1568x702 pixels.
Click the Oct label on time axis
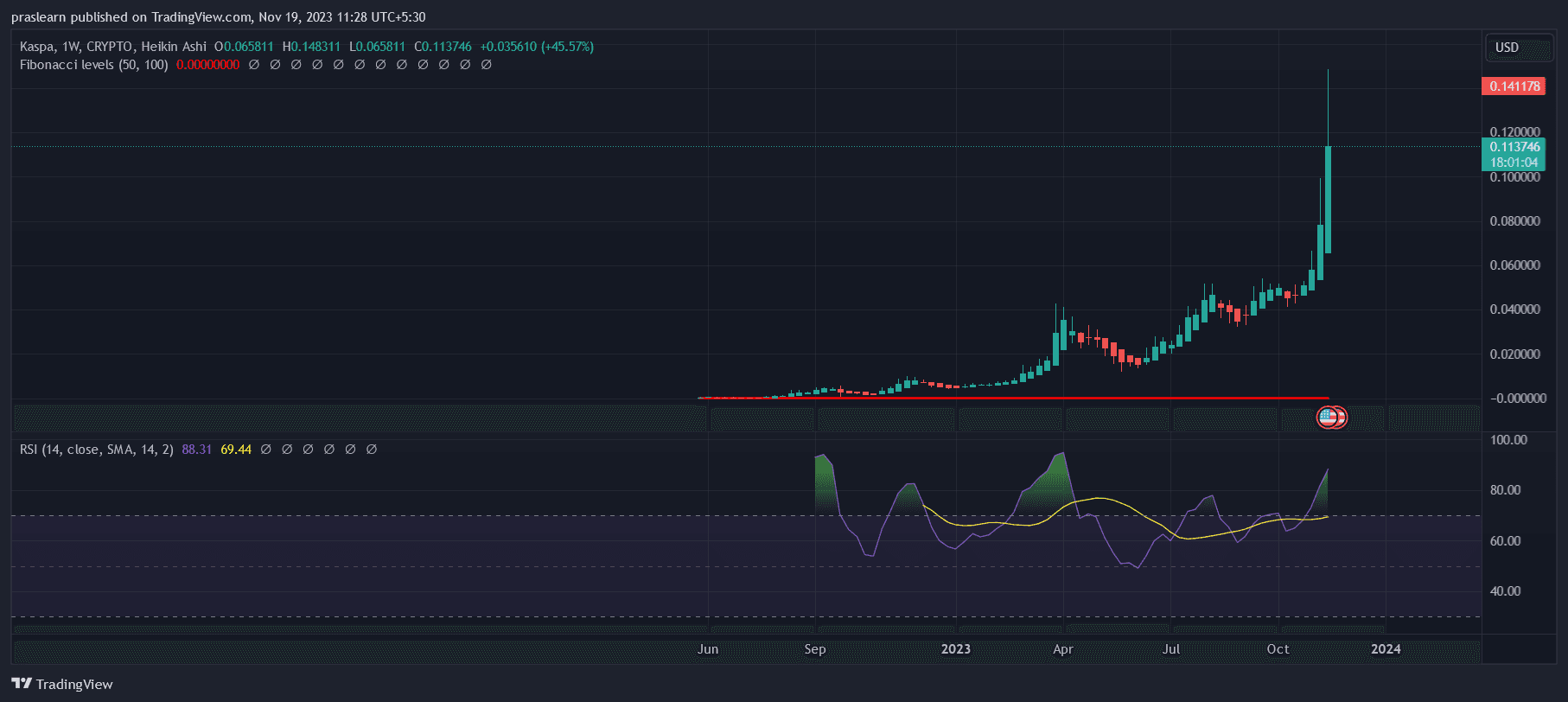(1278, 649)
